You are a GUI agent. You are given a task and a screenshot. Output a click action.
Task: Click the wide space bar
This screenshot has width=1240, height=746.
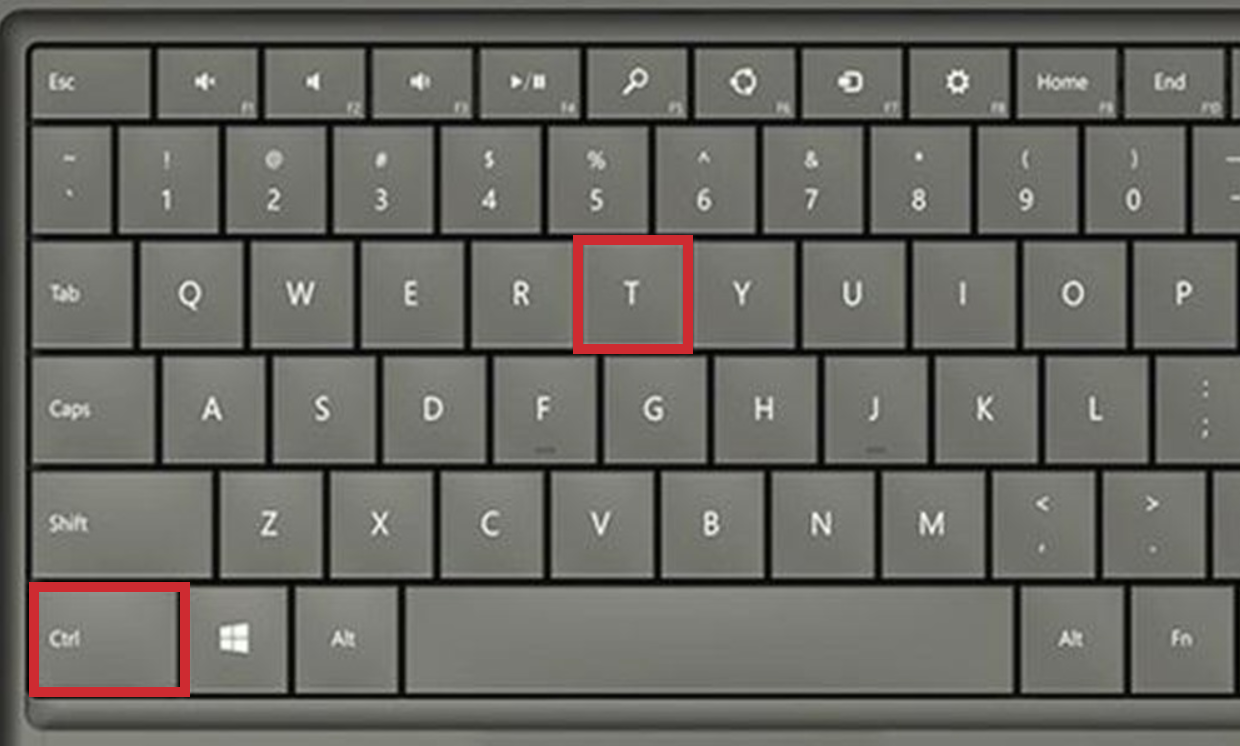[710, 640]
